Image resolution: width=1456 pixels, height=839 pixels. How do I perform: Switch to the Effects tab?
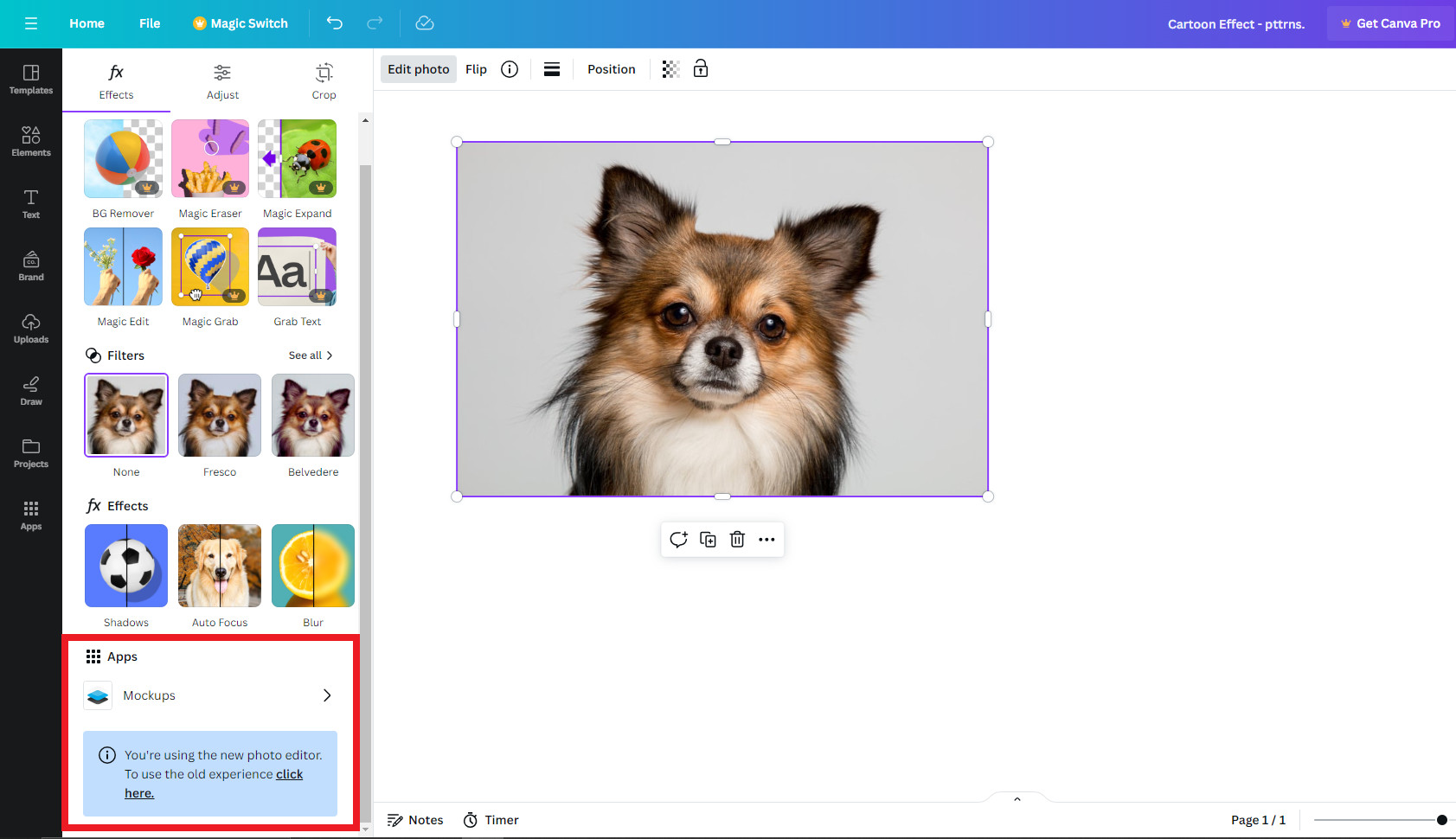pos(116,81)
